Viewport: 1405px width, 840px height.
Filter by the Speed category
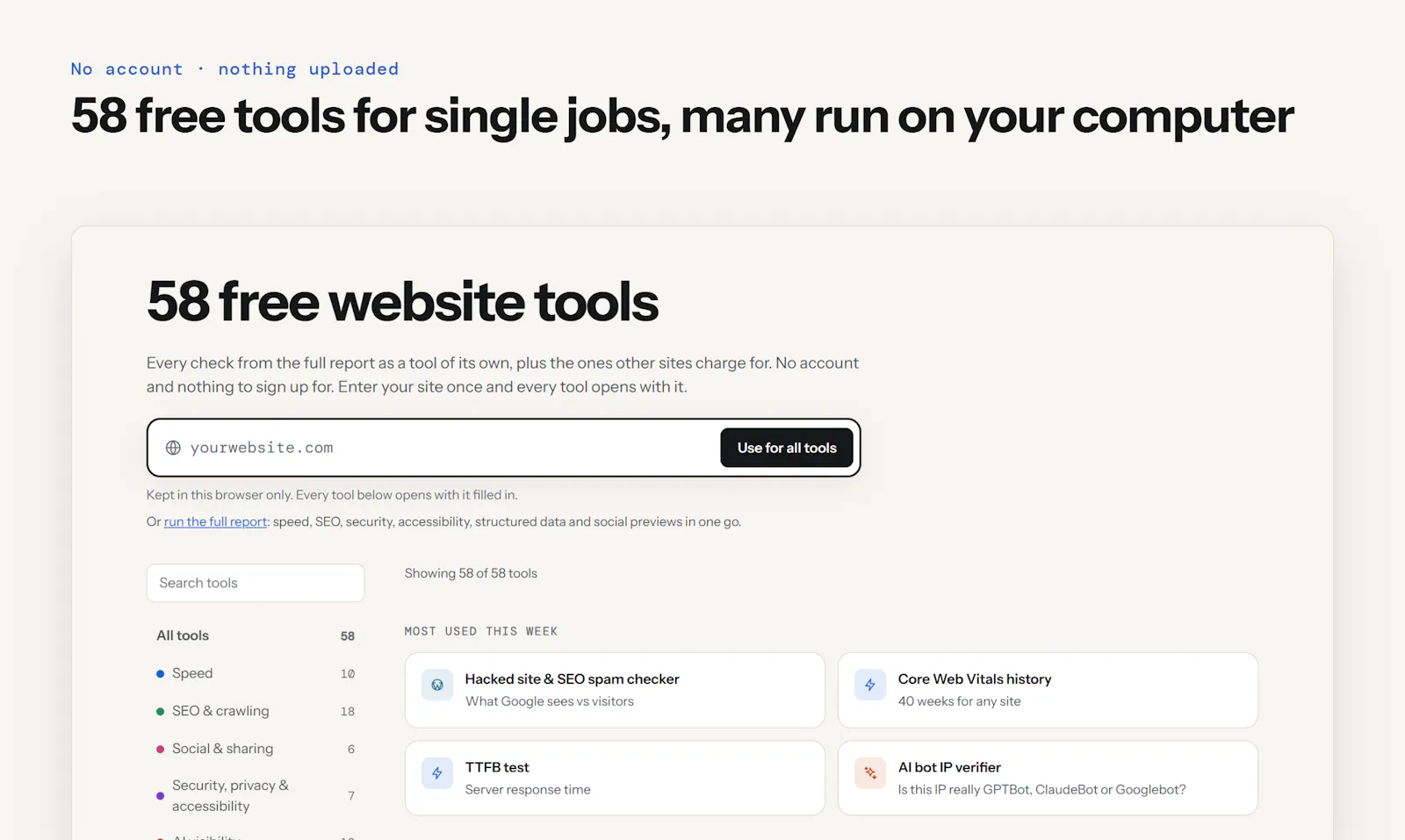(x=256, y=673)
